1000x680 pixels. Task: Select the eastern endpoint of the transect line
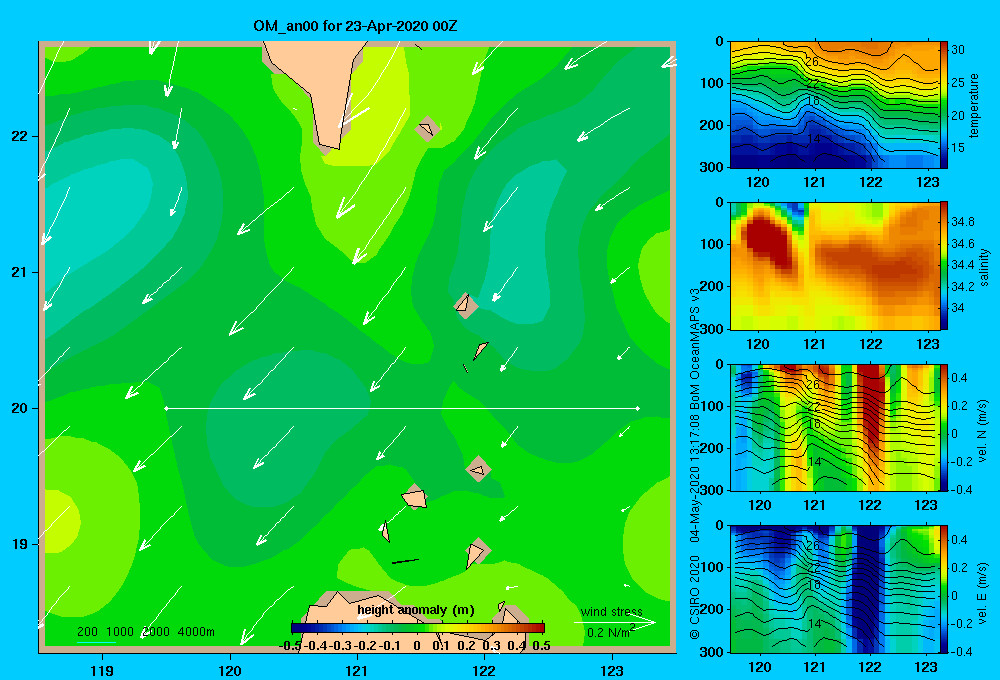pyautogui.click(x=638, y=408)
